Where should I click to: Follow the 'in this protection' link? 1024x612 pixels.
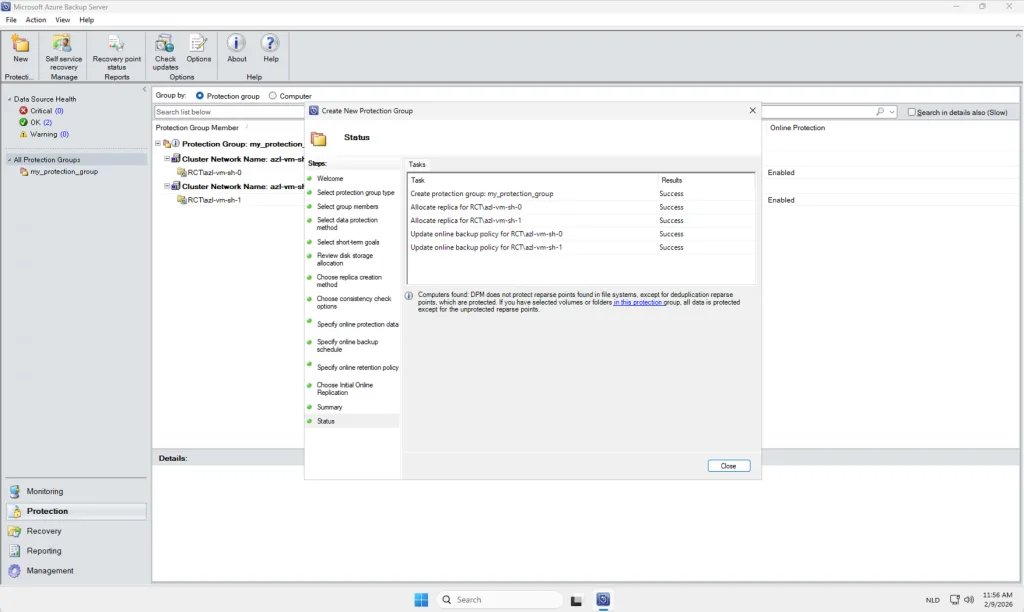point(637,302)
